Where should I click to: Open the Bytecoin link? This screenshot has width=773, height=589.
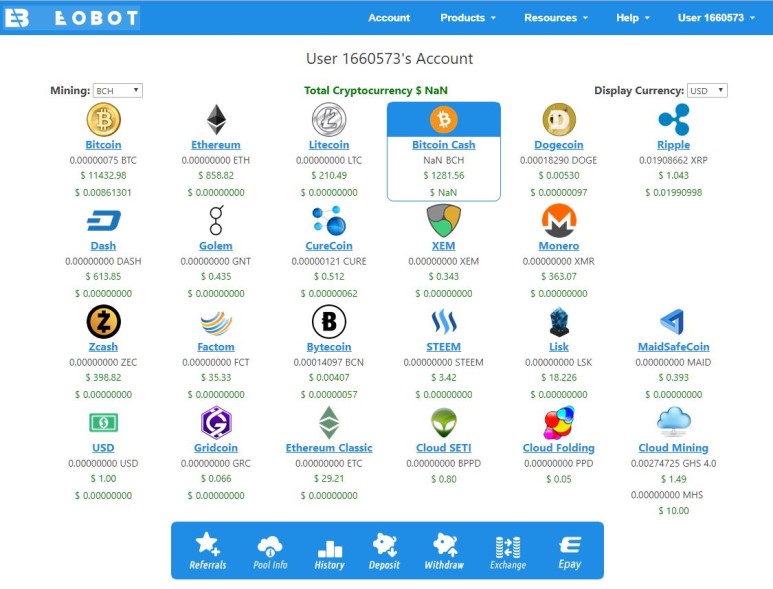point(329,347)
